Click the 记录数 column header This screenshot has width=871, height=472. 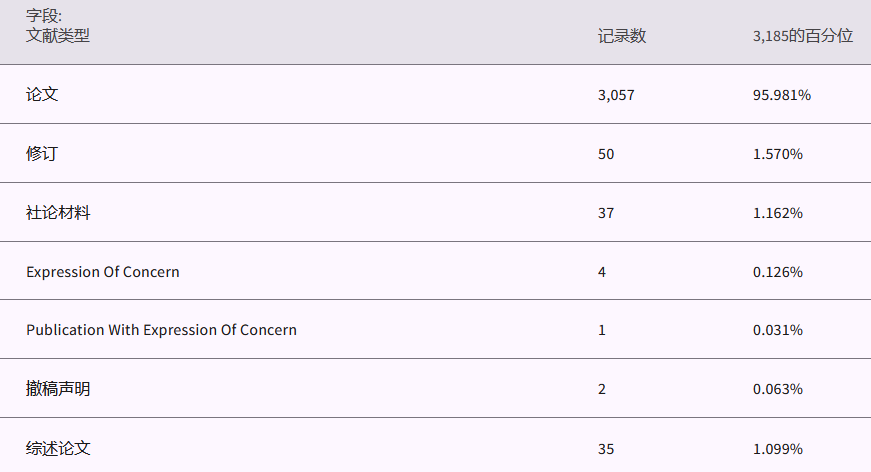point(622,36)
